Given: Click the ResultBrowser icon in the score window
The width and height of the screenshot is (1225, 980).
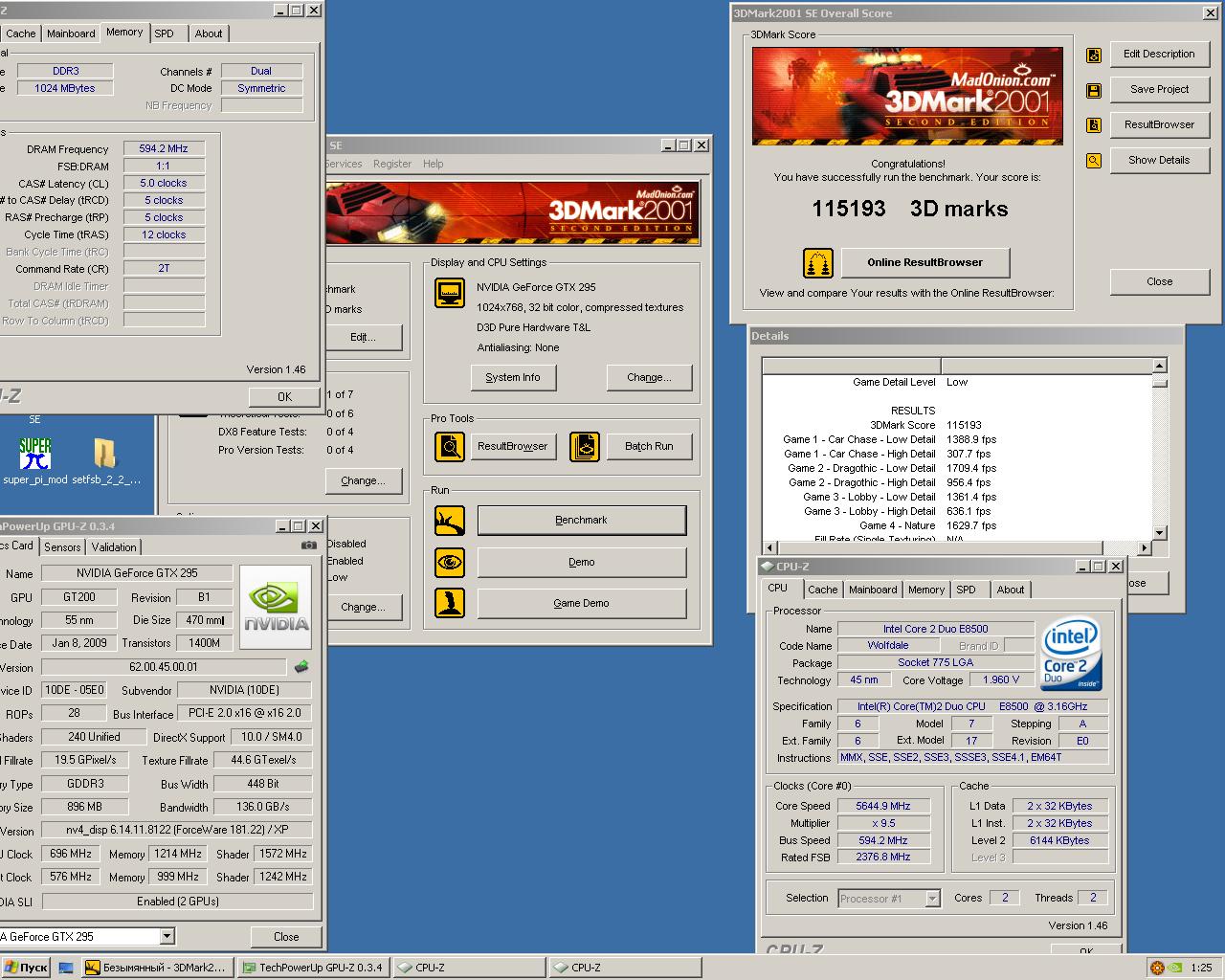Looking at the screenshot, I should [x=1094, y=125].
